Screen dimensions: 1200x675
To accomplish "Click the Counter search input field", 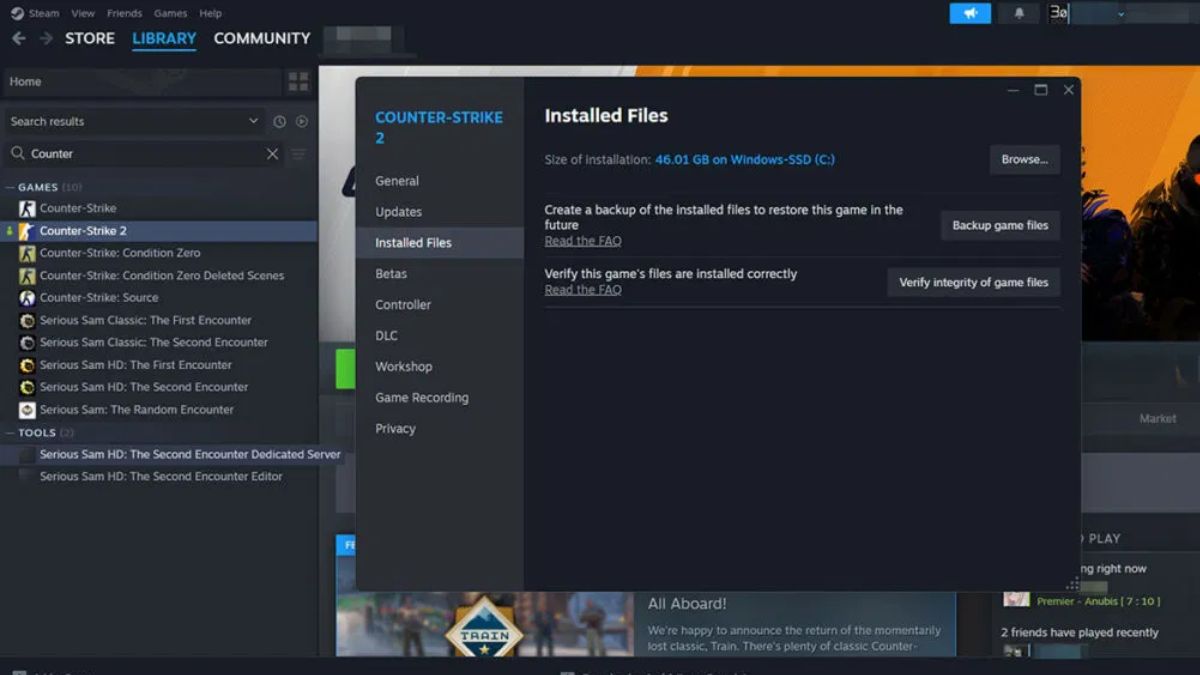I will coord(145,154).
